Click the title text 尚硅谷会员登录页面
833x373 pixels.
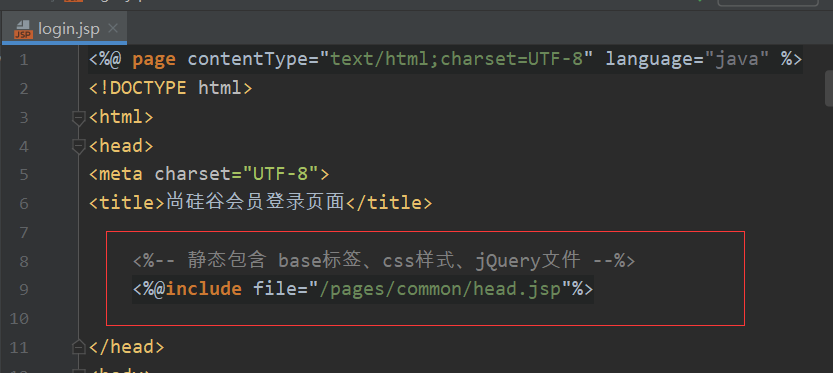pos(256,202)
